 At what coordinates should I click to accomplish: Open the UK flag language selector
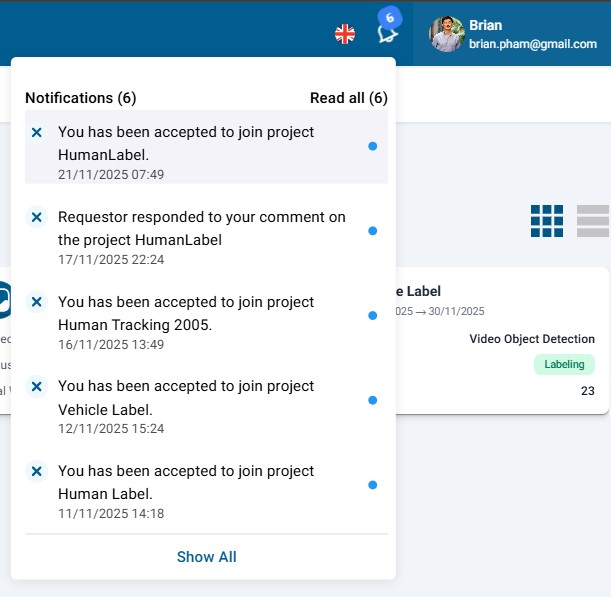345,34
